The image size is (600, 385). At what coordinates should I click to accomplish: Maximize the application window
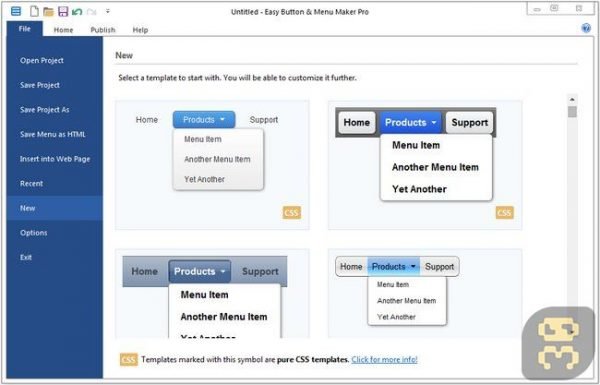[x=554, y=8]
